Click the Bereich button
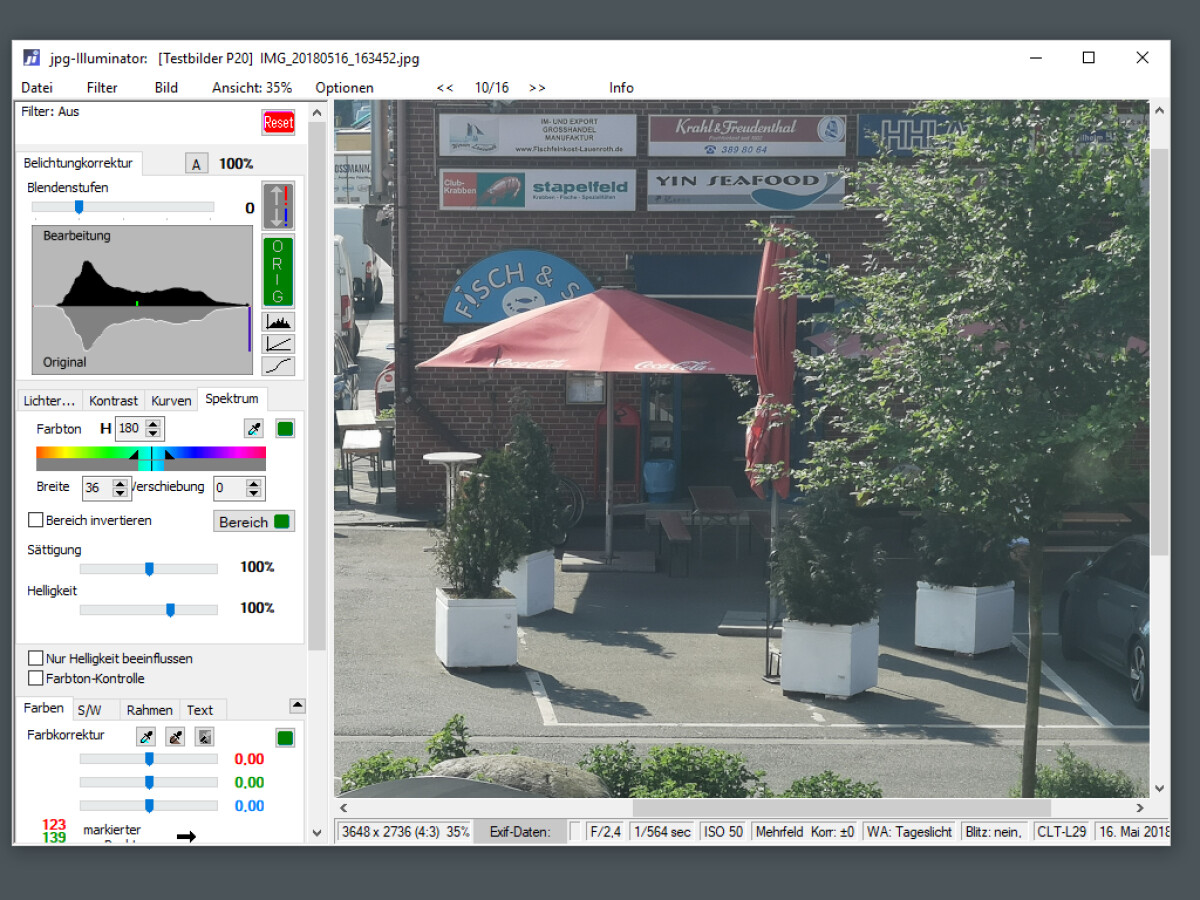 tap(254, 522)
